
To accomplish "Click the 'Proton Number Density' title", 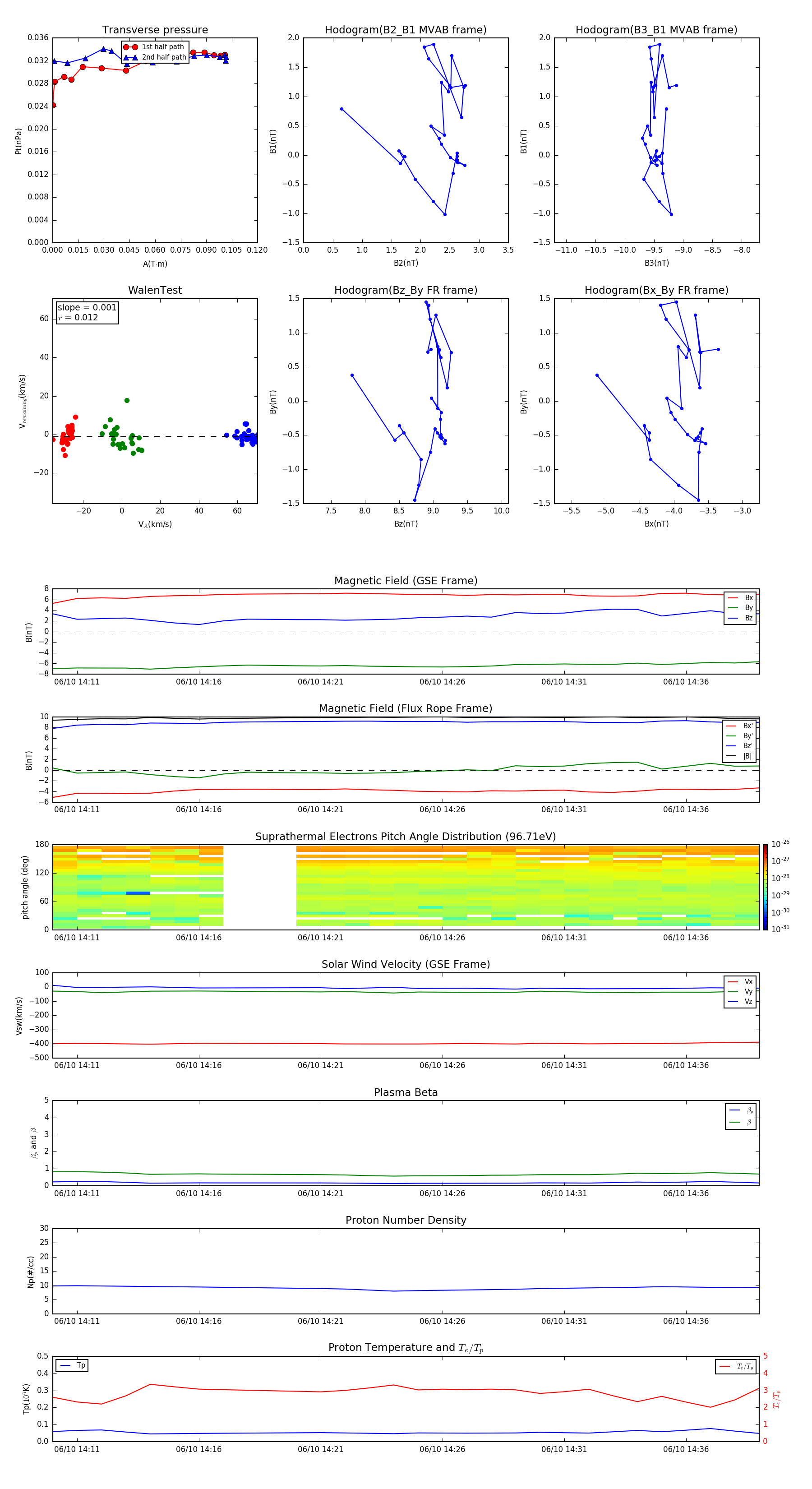I will coord(406,1220).
